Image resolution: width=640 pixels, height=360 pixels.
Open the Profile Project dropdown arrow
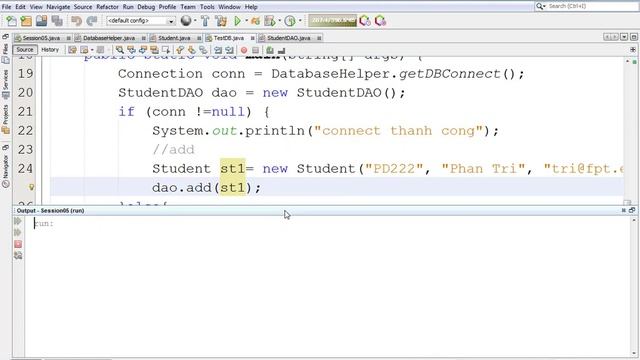coord(279,21)
